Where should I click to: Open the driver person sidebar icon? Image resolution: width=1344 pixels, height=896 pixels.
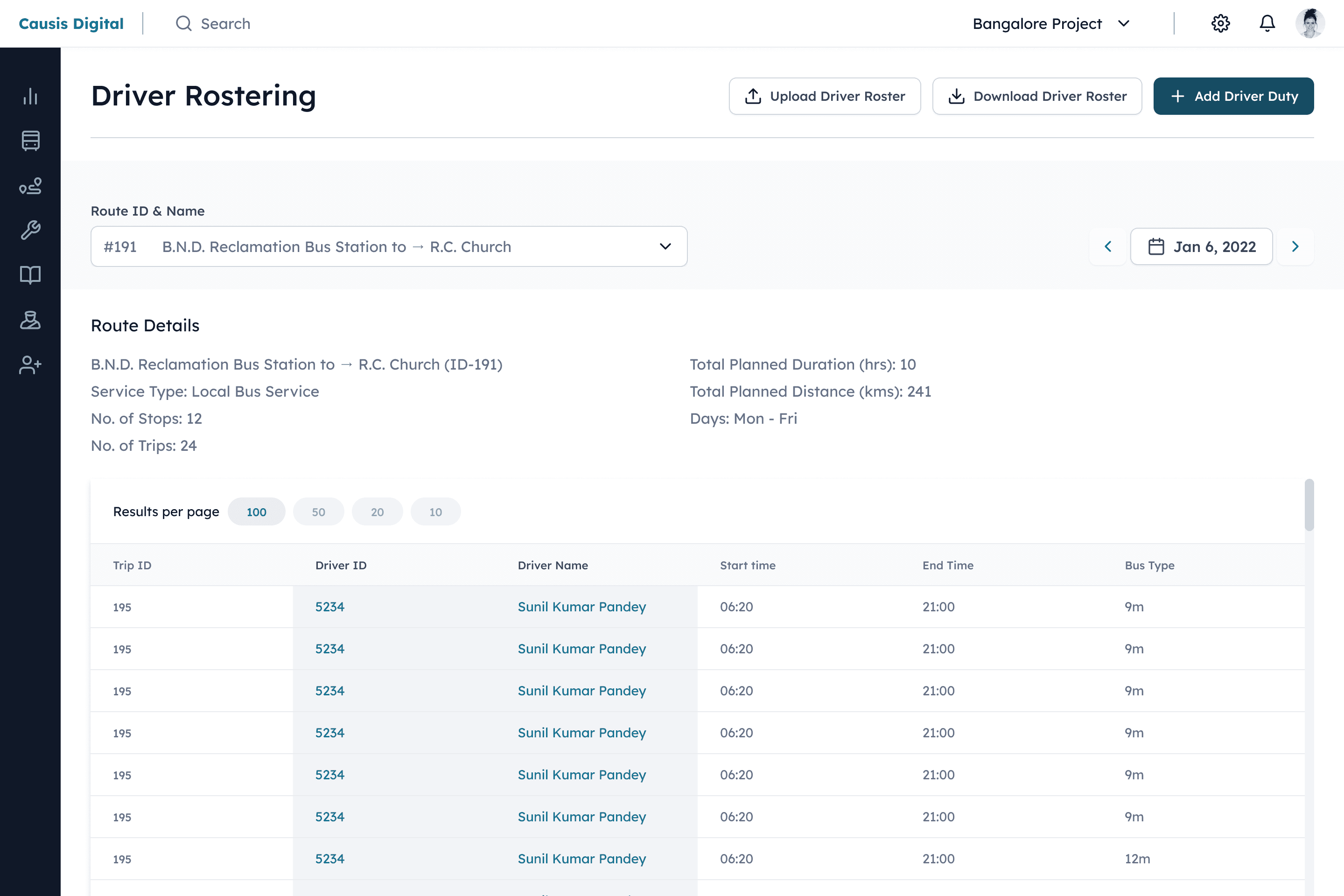pos(30,320)
